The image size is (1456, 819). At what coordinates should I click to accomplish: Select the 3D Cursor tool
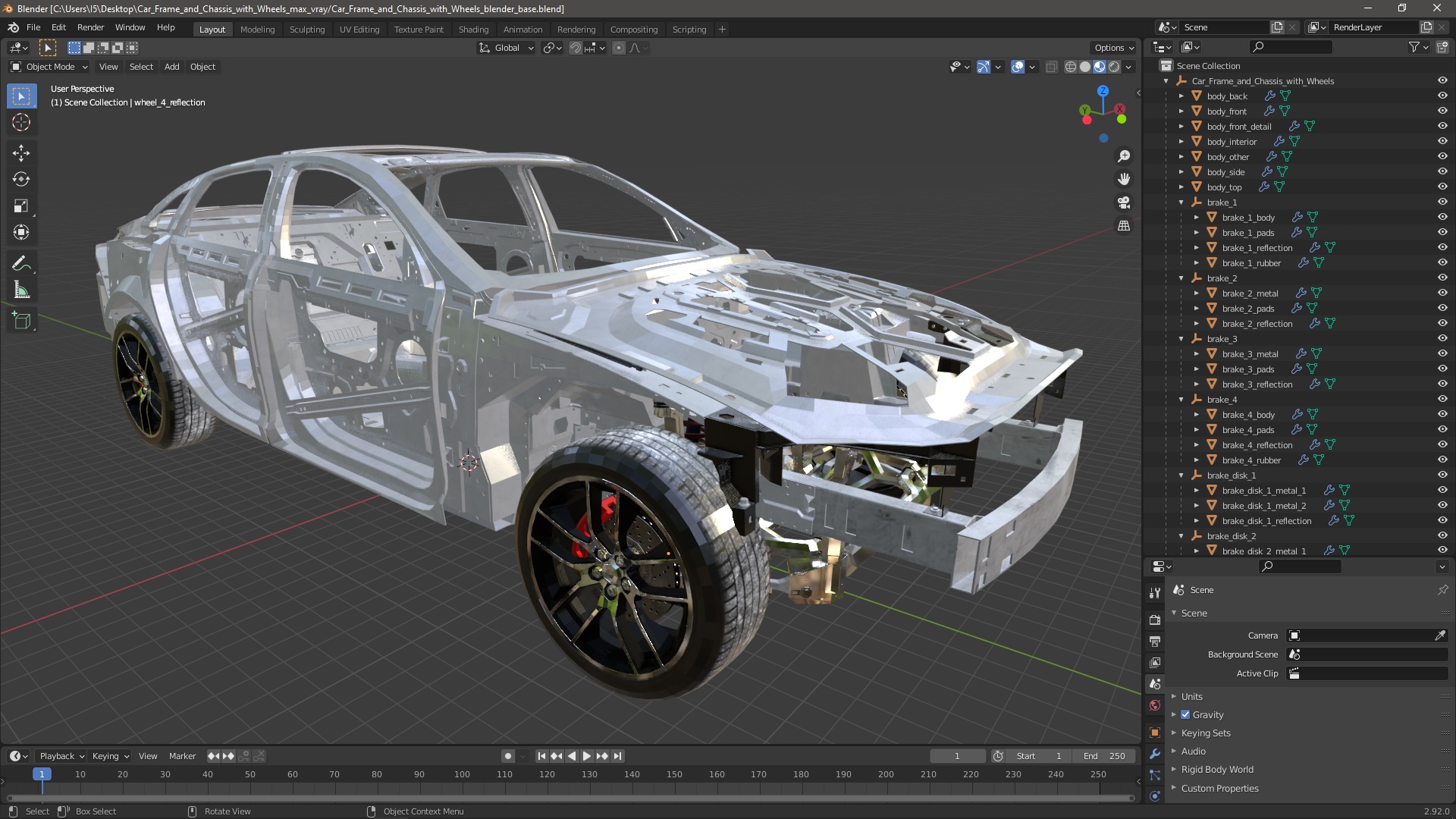pos(21,122)
